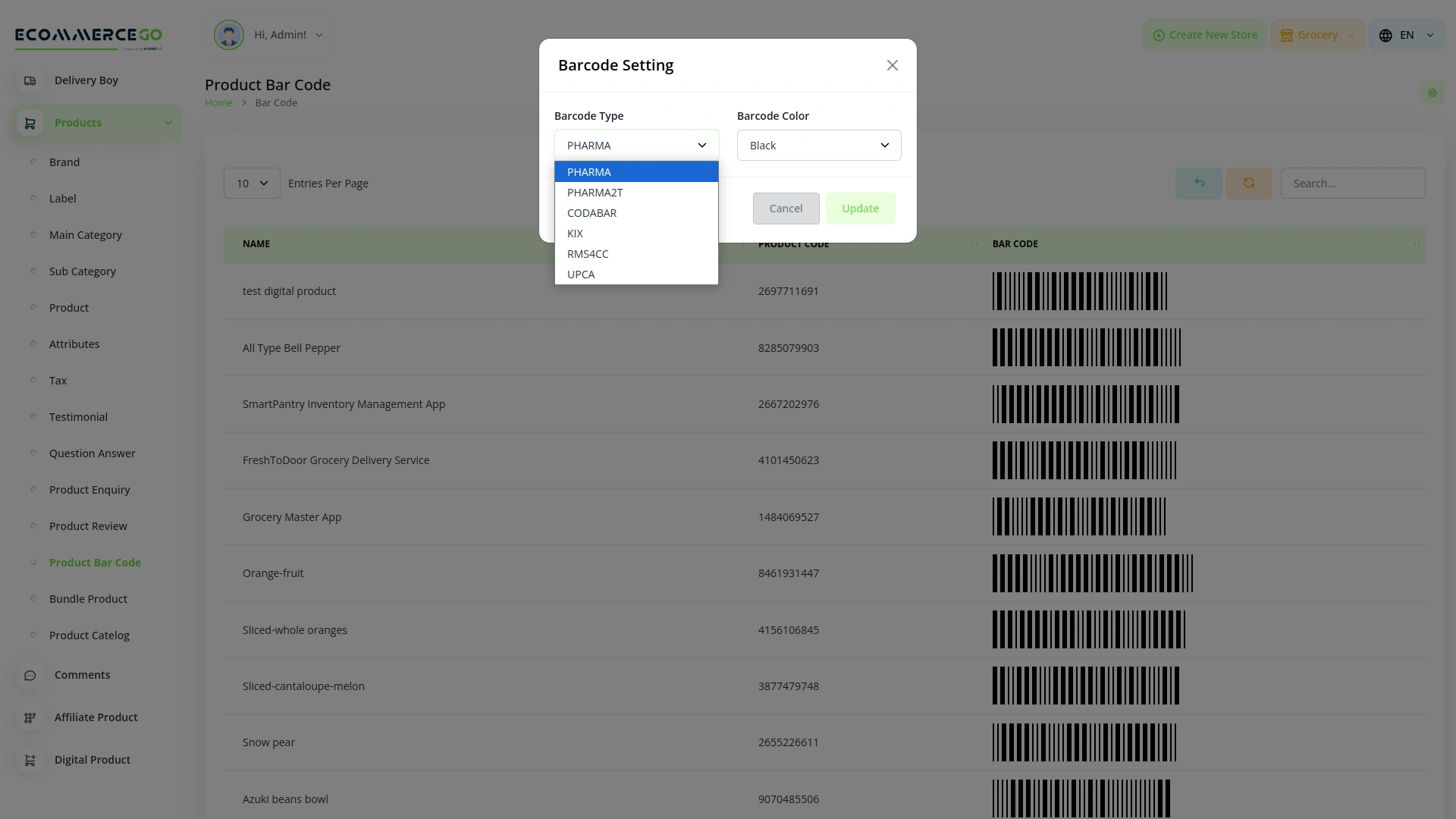Cancel the Barcode Setting dialog
The width and height of the screenshot is (1456, 819).
coord(786,208)
